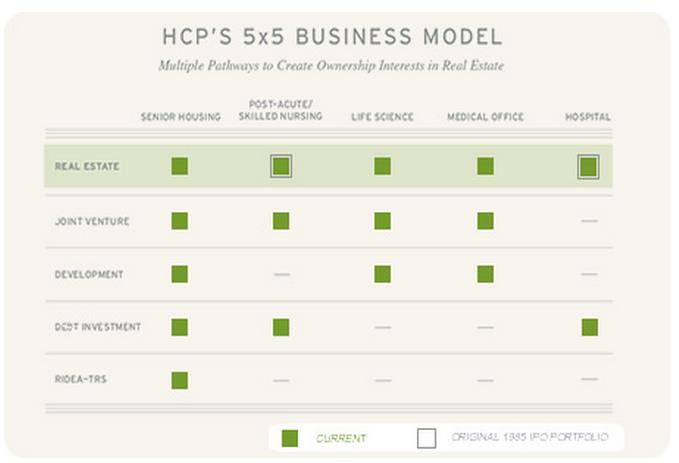Click the Life Science Development green square
The image size is (679, 463).
[x=383, y=274]
